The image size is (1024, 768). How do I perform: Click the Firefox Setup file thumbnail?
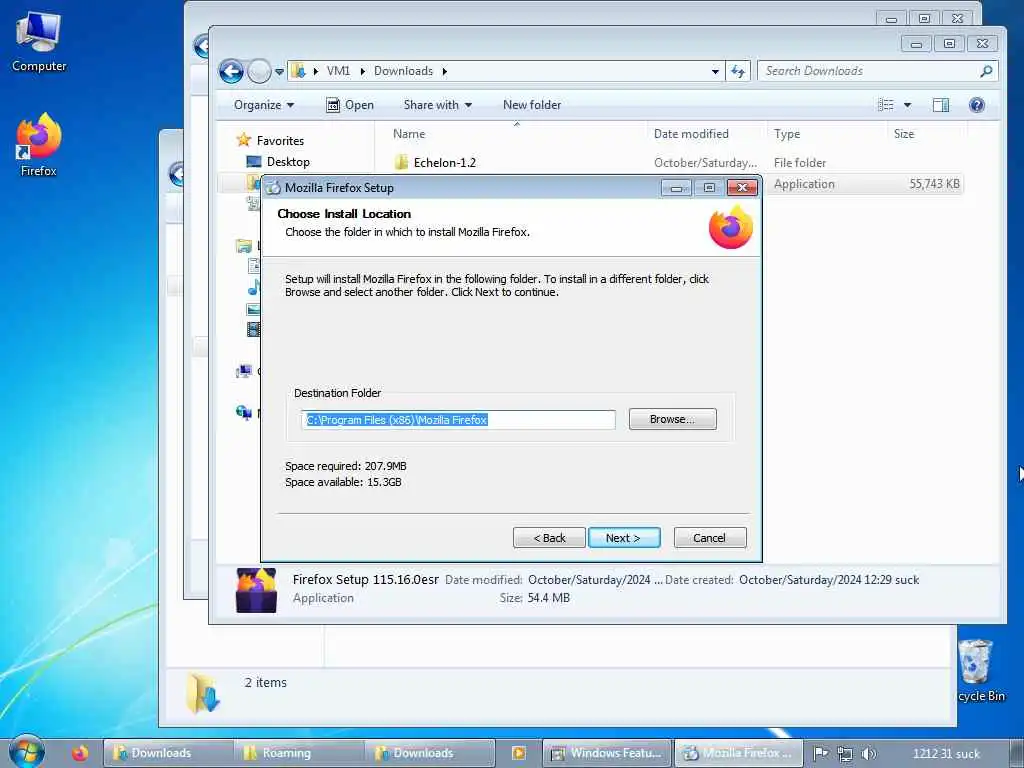pos(256,590)
